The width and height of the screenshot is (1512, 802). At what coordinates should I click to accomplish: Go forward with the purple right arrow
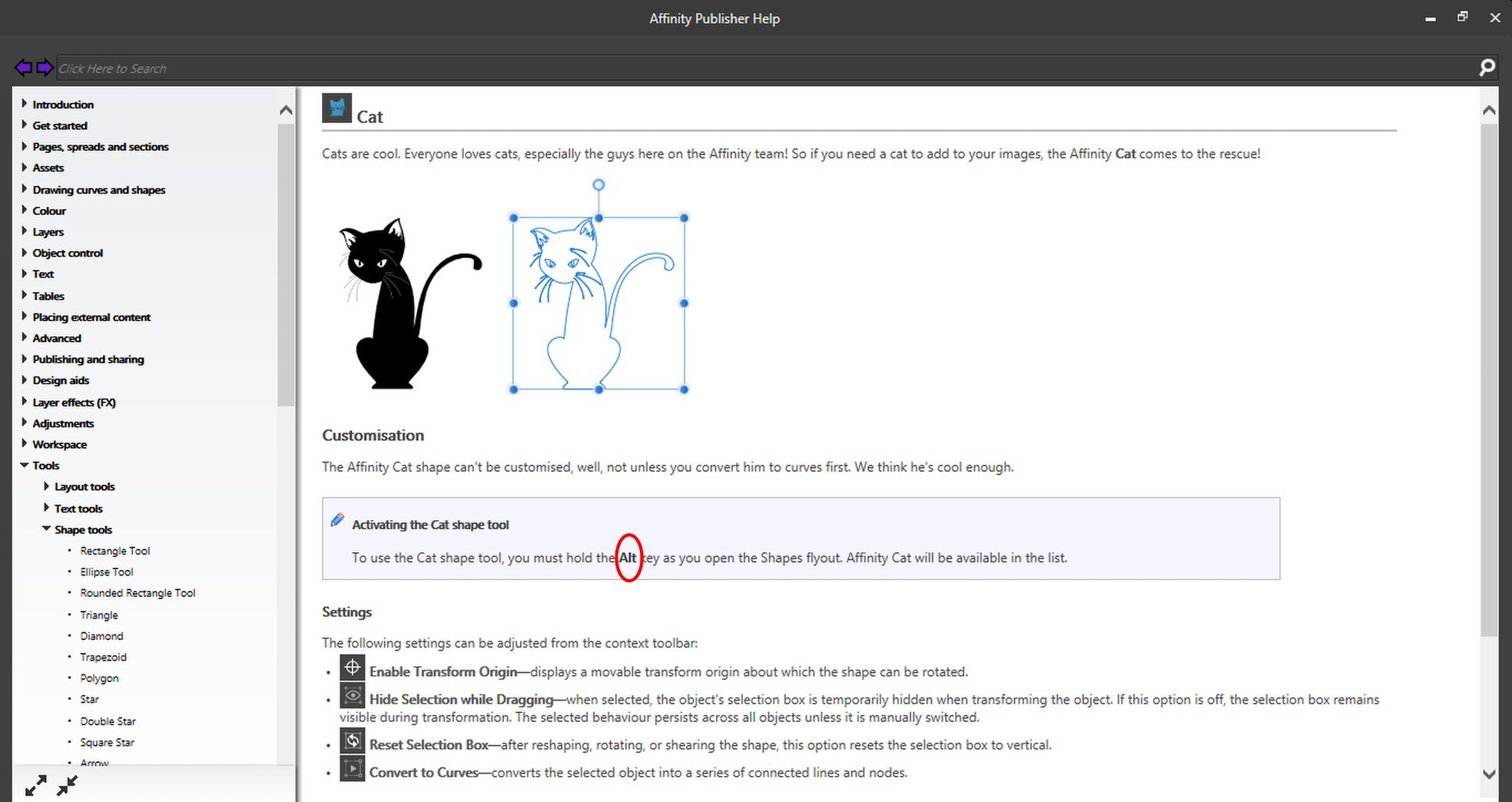pyautogui.click(x=45, y=68)
